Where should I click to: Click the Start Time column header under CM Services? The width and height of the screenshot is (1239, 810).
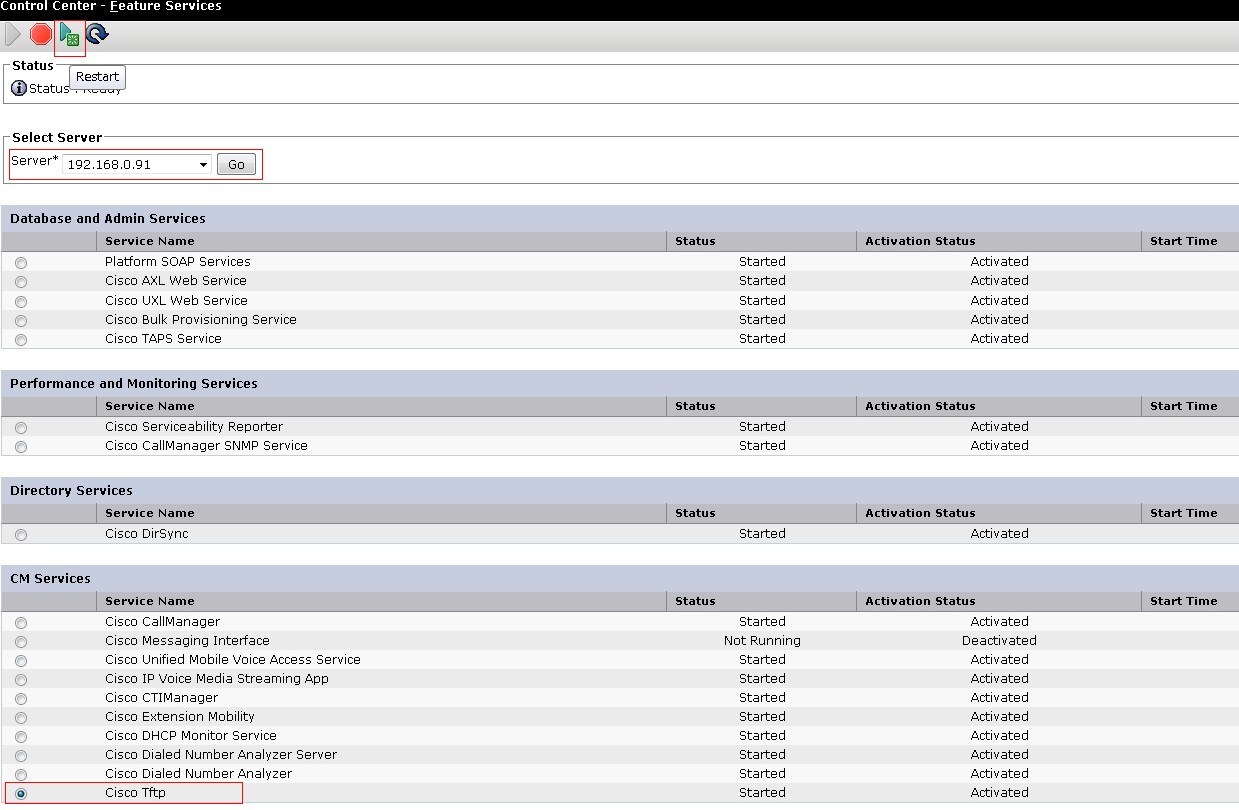coord(1184,601)
